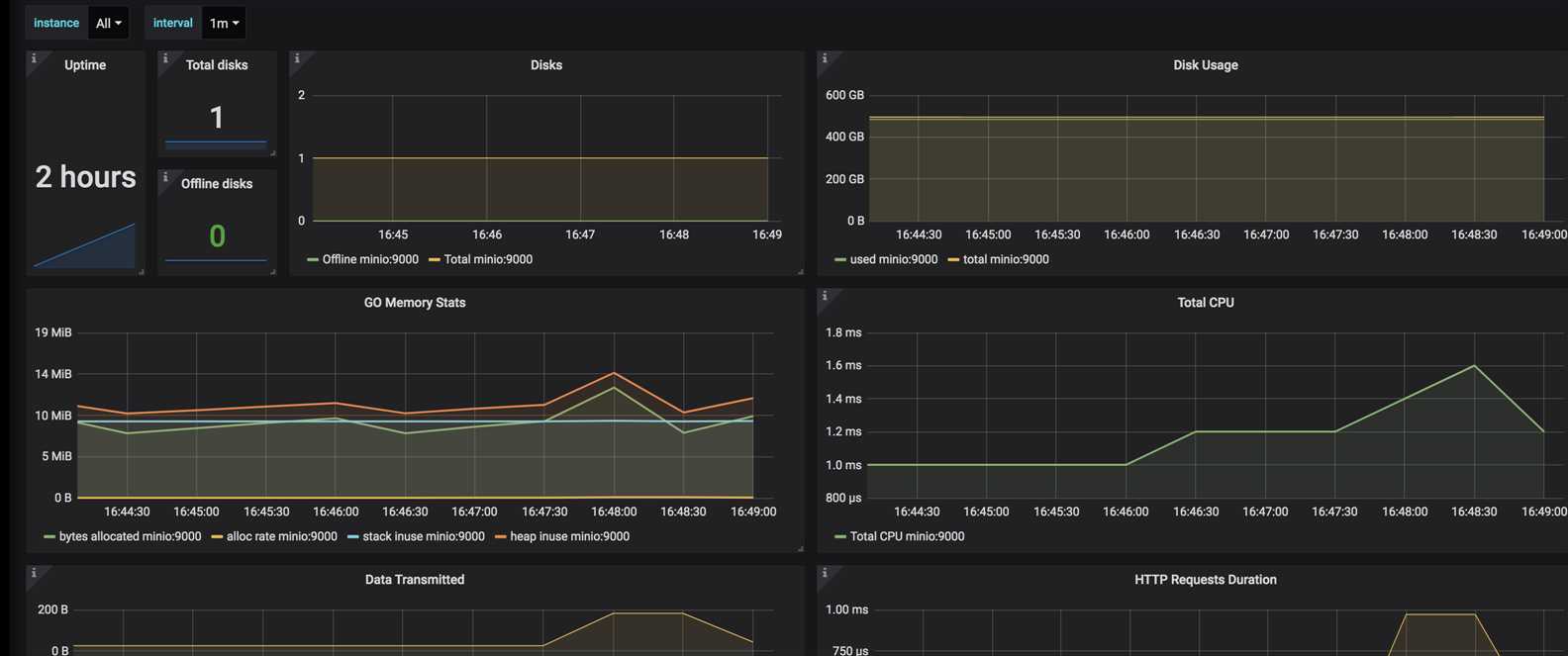Click the 16:48:00 time label in GO Memory Stats
Viewport: 1568px width, 656px height.
point(614,512)
